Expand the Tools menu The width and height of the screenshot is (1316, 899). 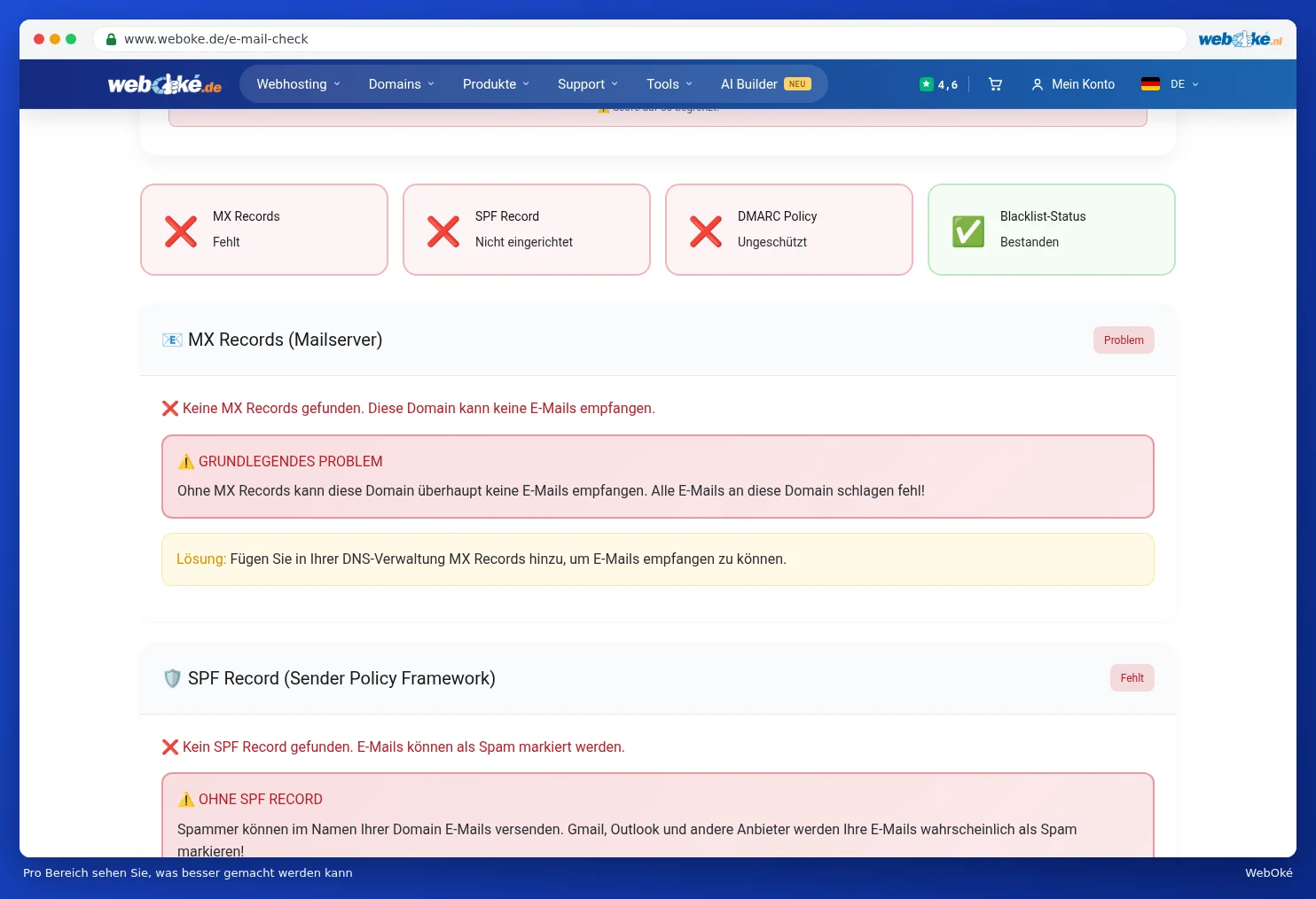tap(670, 84)
